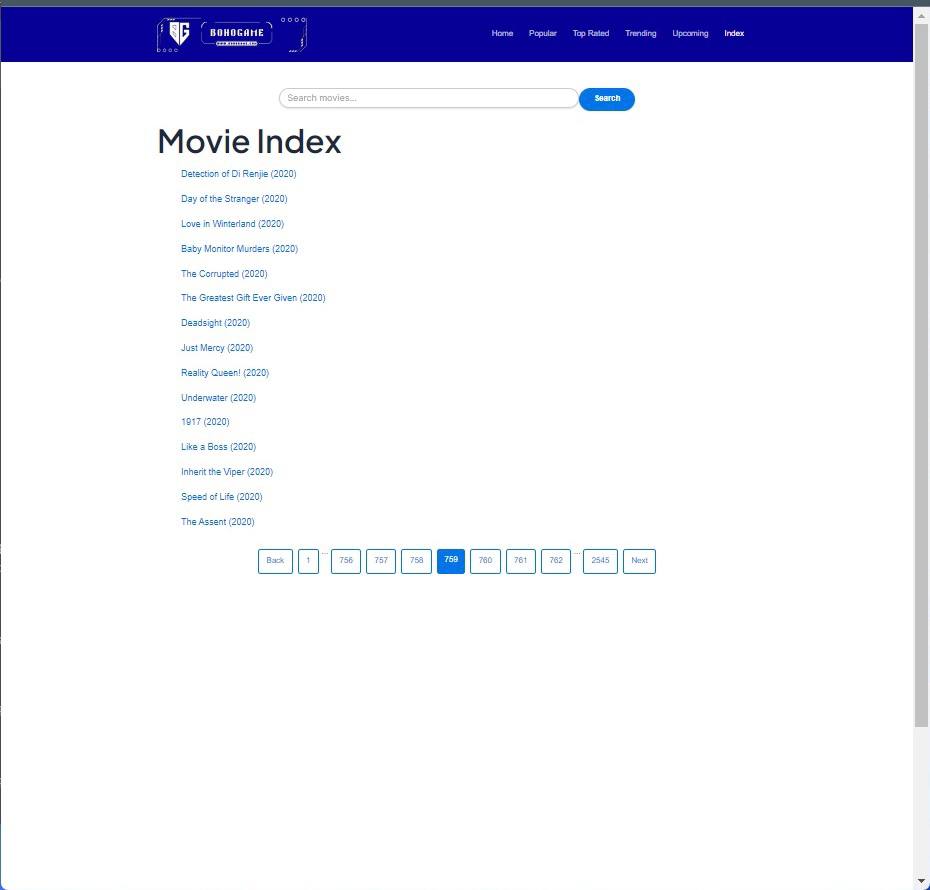Go to Home in the navigation bar
Image resolution: width=930 pixels, height=890 pixels.
pos(502,33)
